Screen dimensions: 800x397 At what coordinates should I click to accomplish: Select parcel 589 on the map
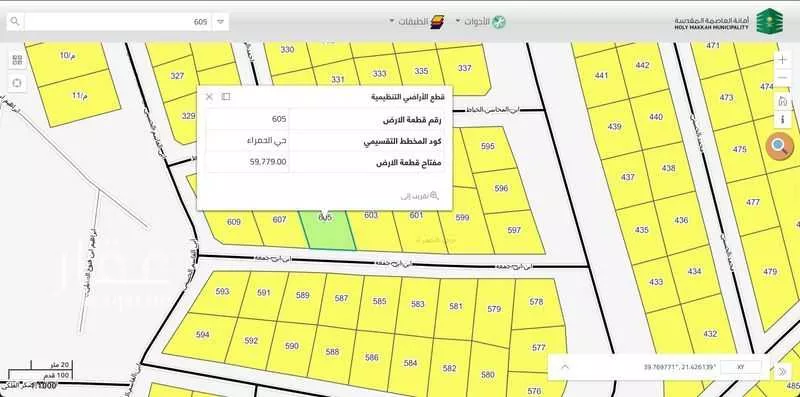303,295
